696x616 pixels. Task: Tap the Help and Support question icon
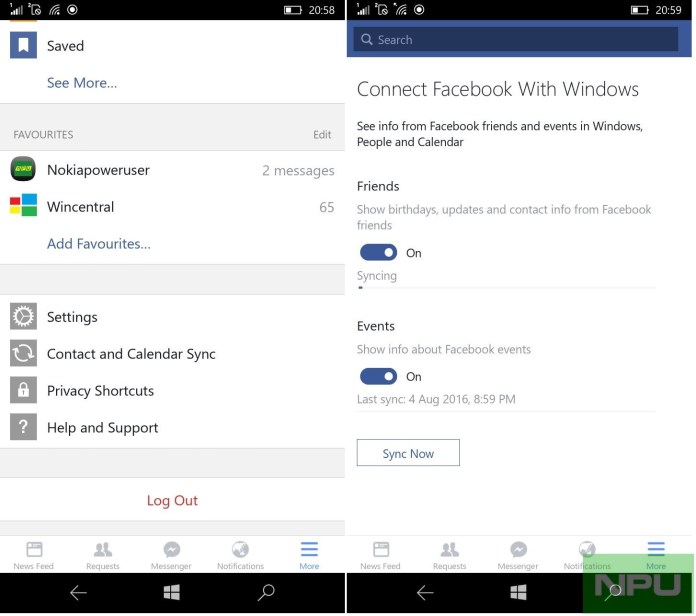(23, 427)
